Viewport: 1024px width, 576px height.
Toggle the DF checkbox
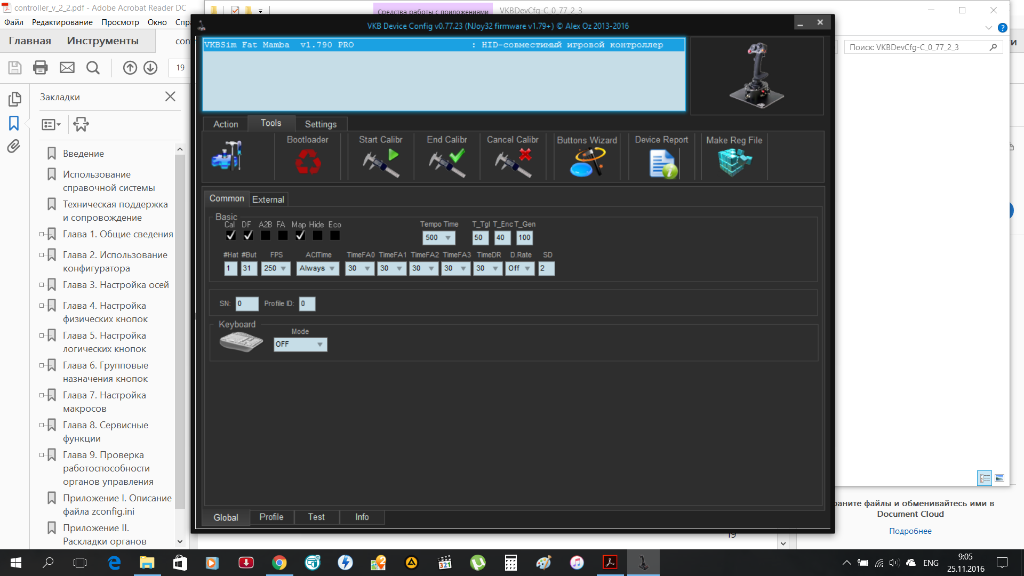click(x=248, y=235)
